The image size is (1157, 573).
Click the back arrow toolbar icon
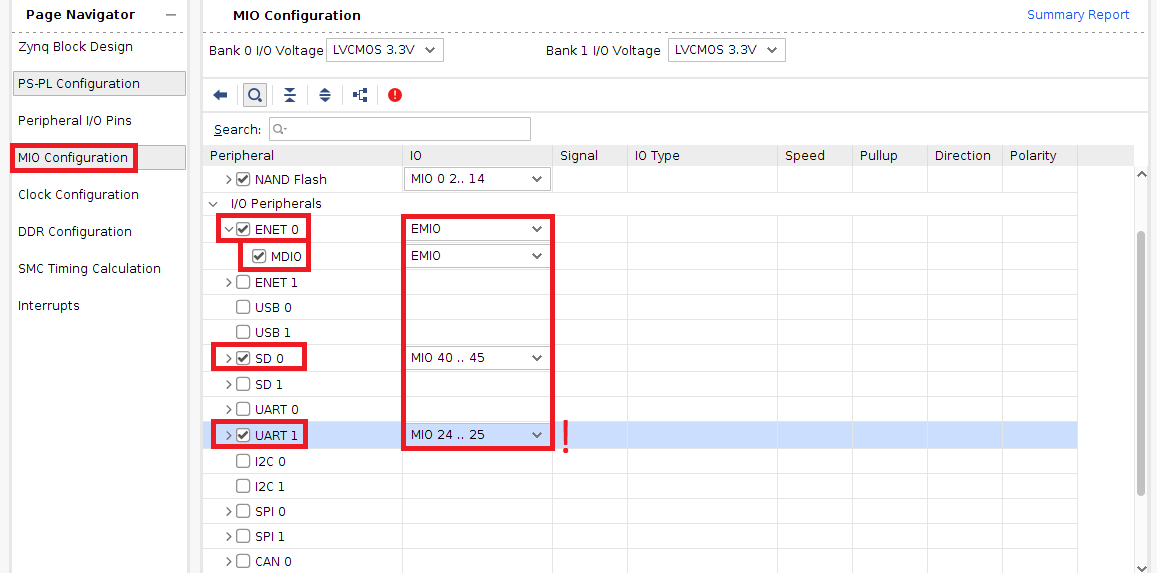[x=220, y=95]
